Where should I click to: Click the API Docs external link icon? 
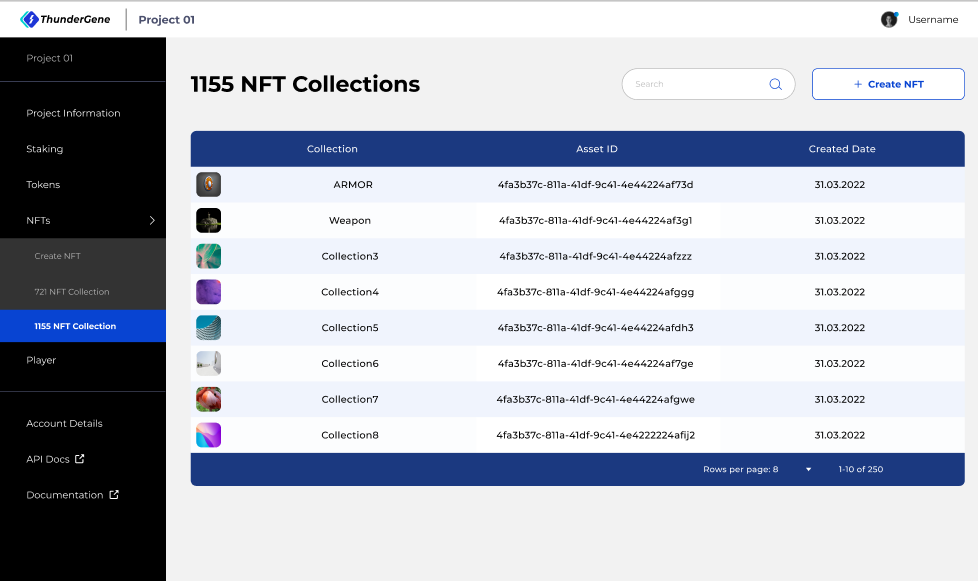[80, 459]
